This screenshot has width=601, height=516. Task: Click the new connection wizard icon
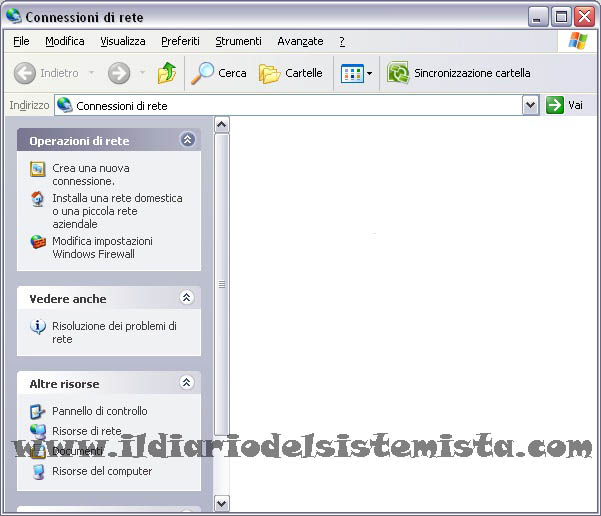(38, 169)
